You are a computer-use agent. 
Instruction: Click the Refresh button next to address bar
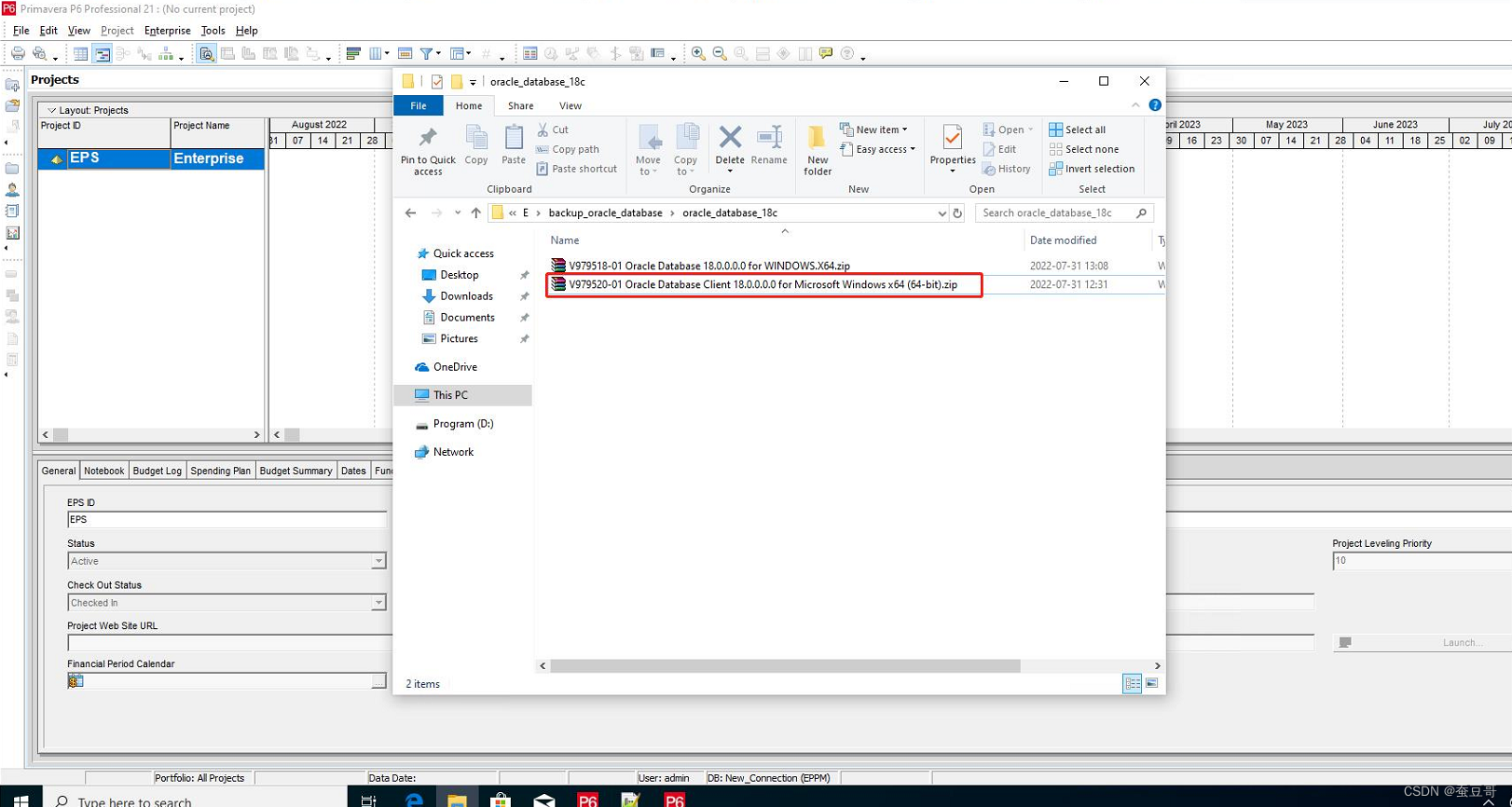tap(957, 213)
